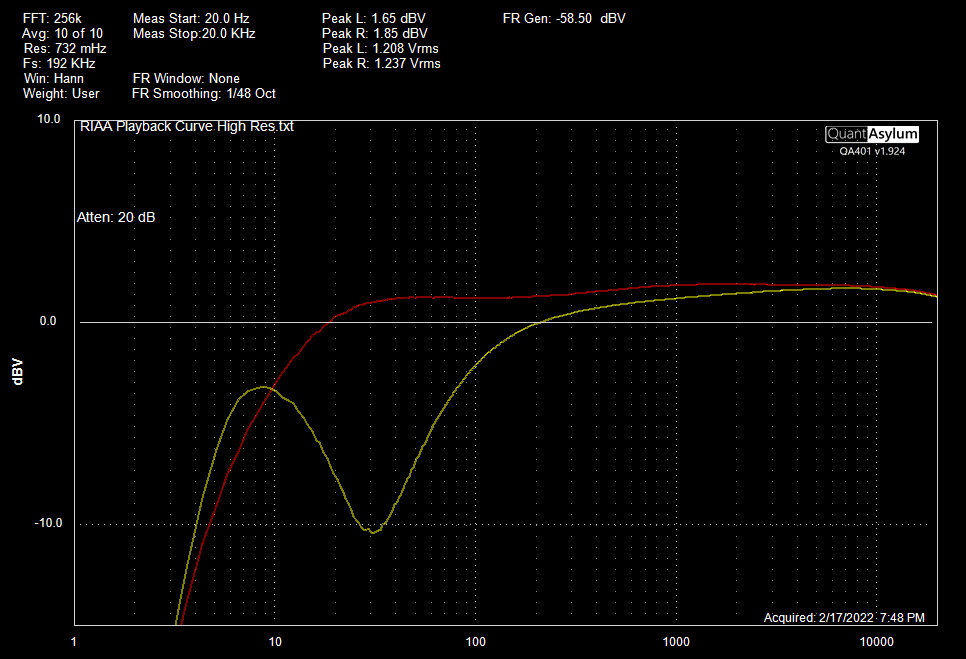Click the x-axis label 10000

[x=876, y=642]
